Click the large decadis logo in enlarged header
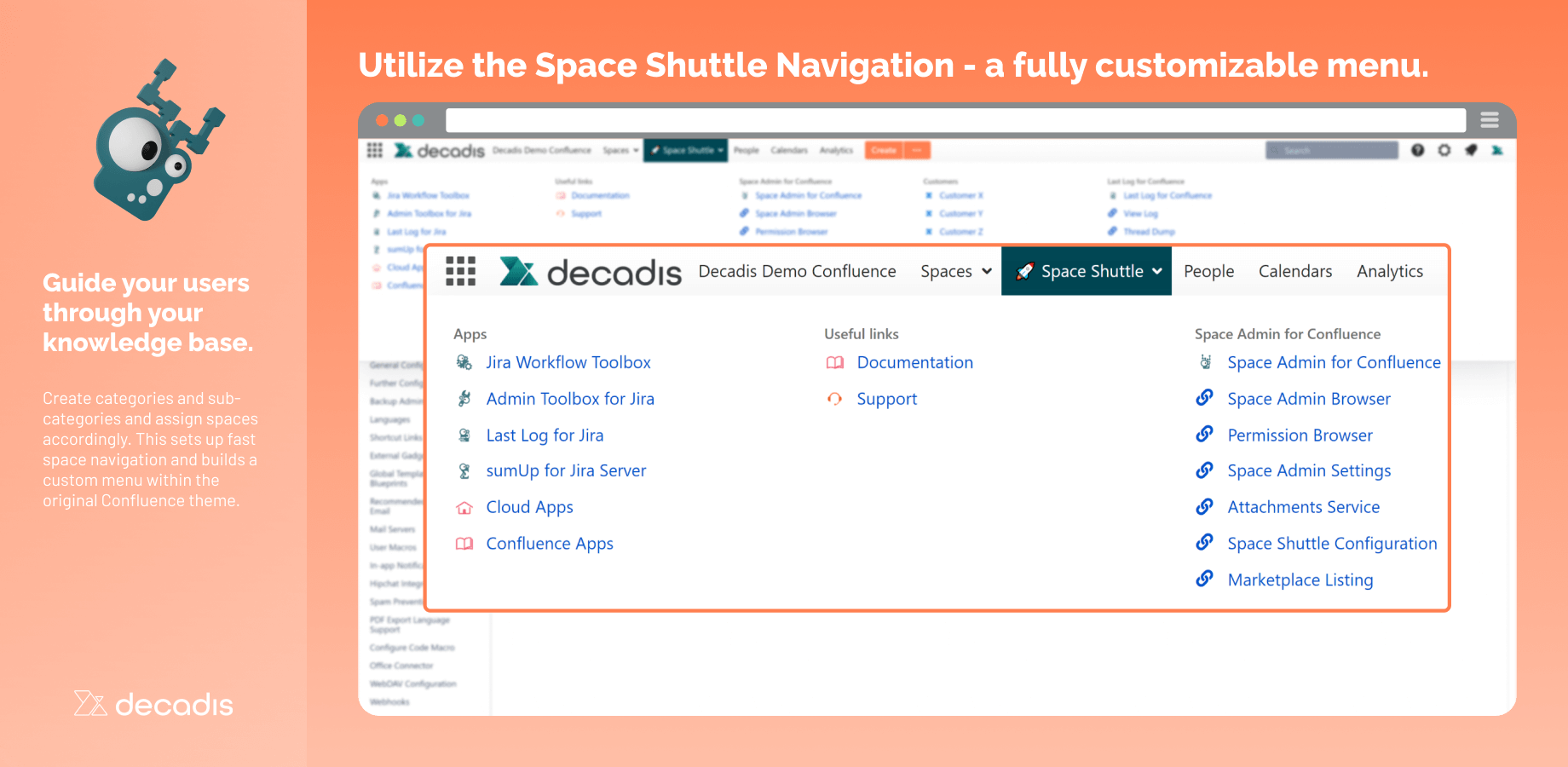Screen dimensions: 1568x767 point(590,272)
